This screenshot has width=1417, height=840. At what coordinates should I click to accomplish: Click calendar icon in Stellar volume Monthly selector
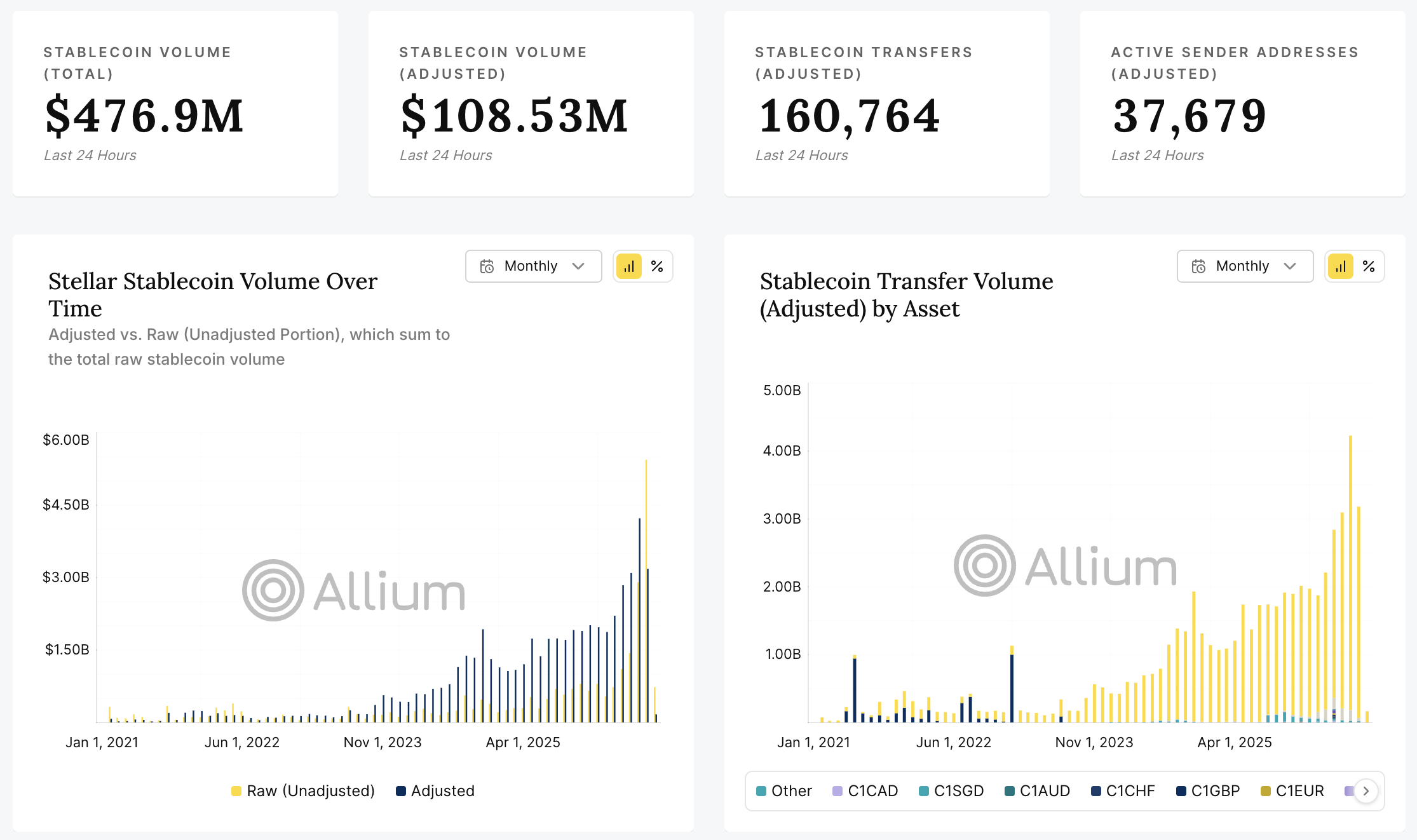tap(487, 266)
